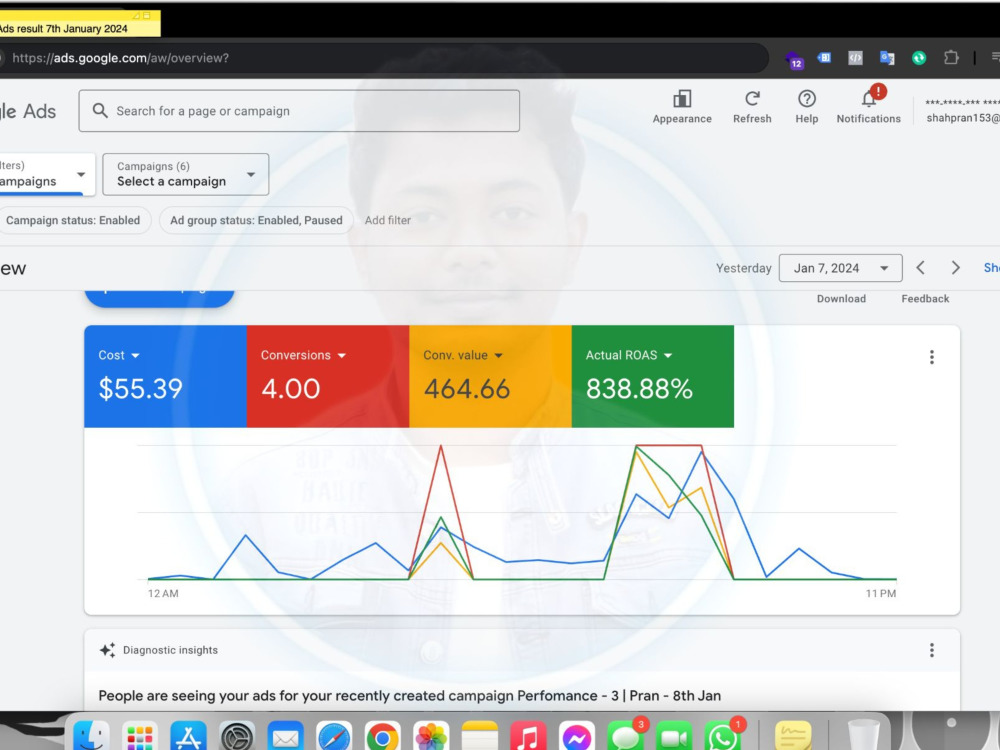Viewport: 1000px width, 750px height.
Task: Expand the Select a campaign dropdown
Action: [x=186, y=174]
